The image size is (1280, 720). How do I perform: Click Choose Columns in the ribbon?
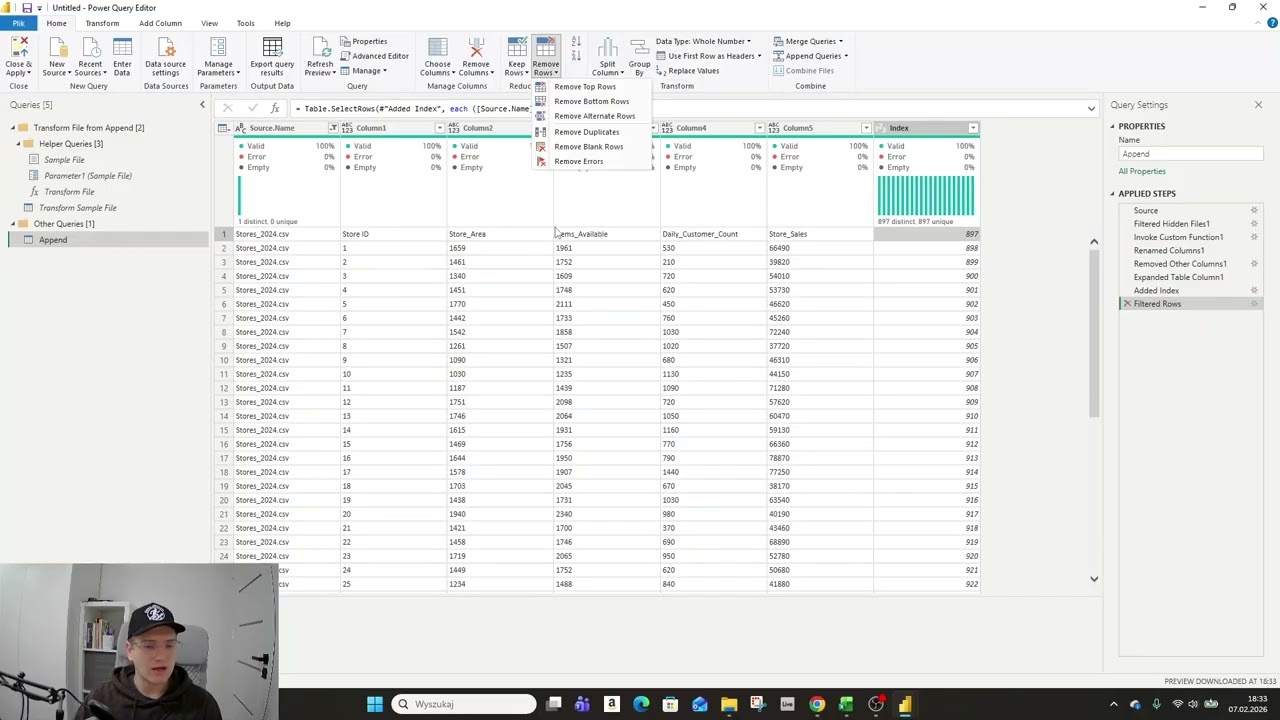coord(438,58)
